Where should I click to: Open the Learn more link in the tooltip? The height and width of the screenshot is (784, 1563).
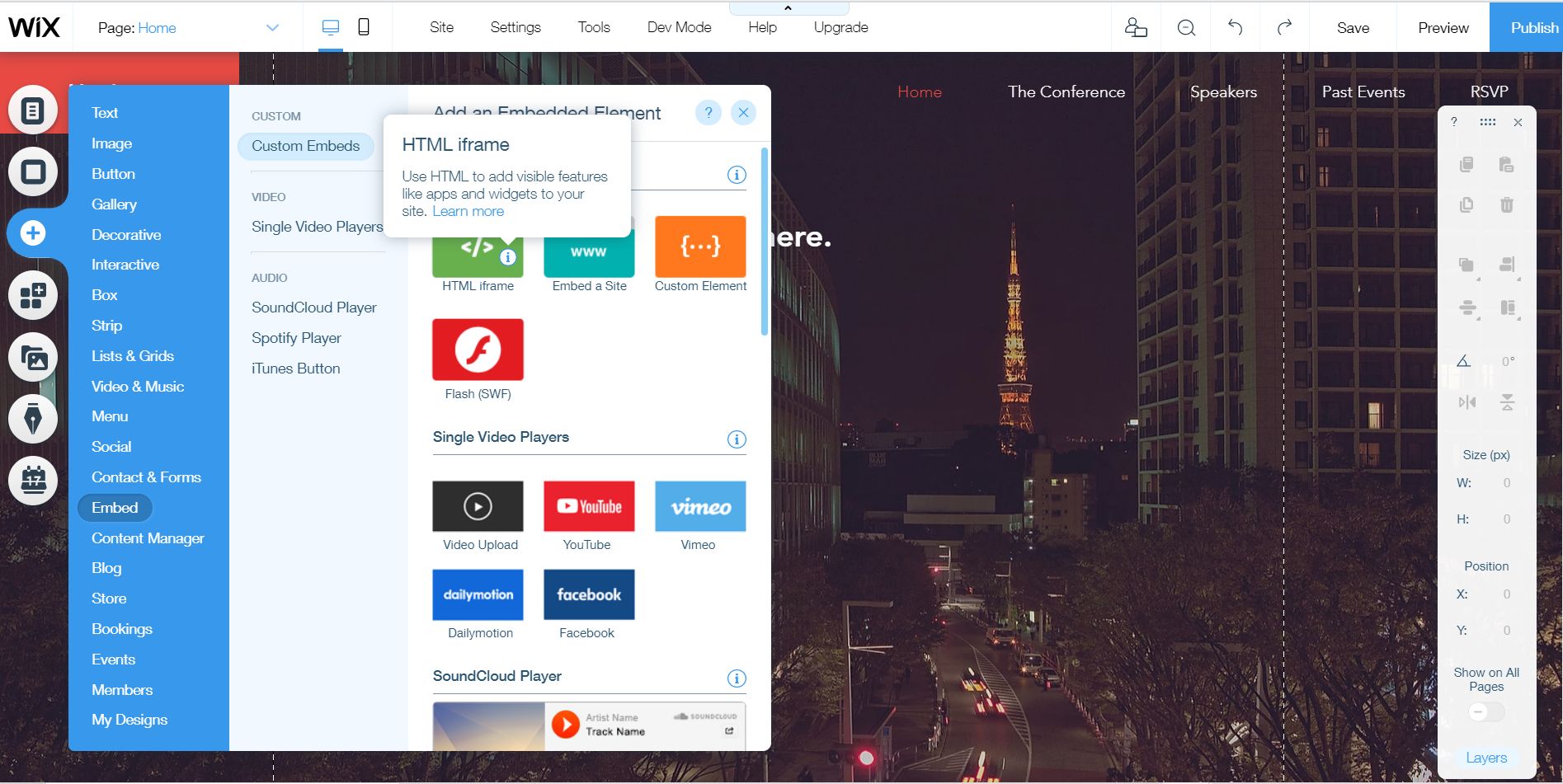click(x=468, y=211)
